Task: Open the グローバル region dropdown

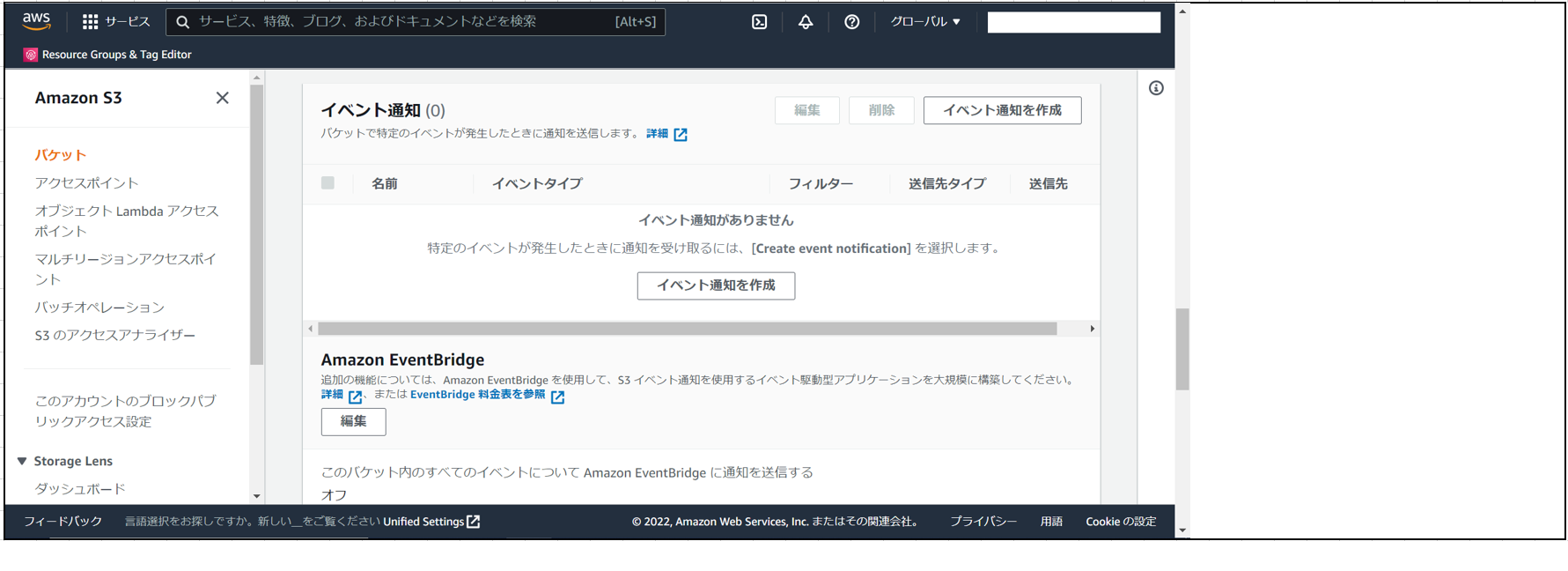Action: tap(925, 22)
